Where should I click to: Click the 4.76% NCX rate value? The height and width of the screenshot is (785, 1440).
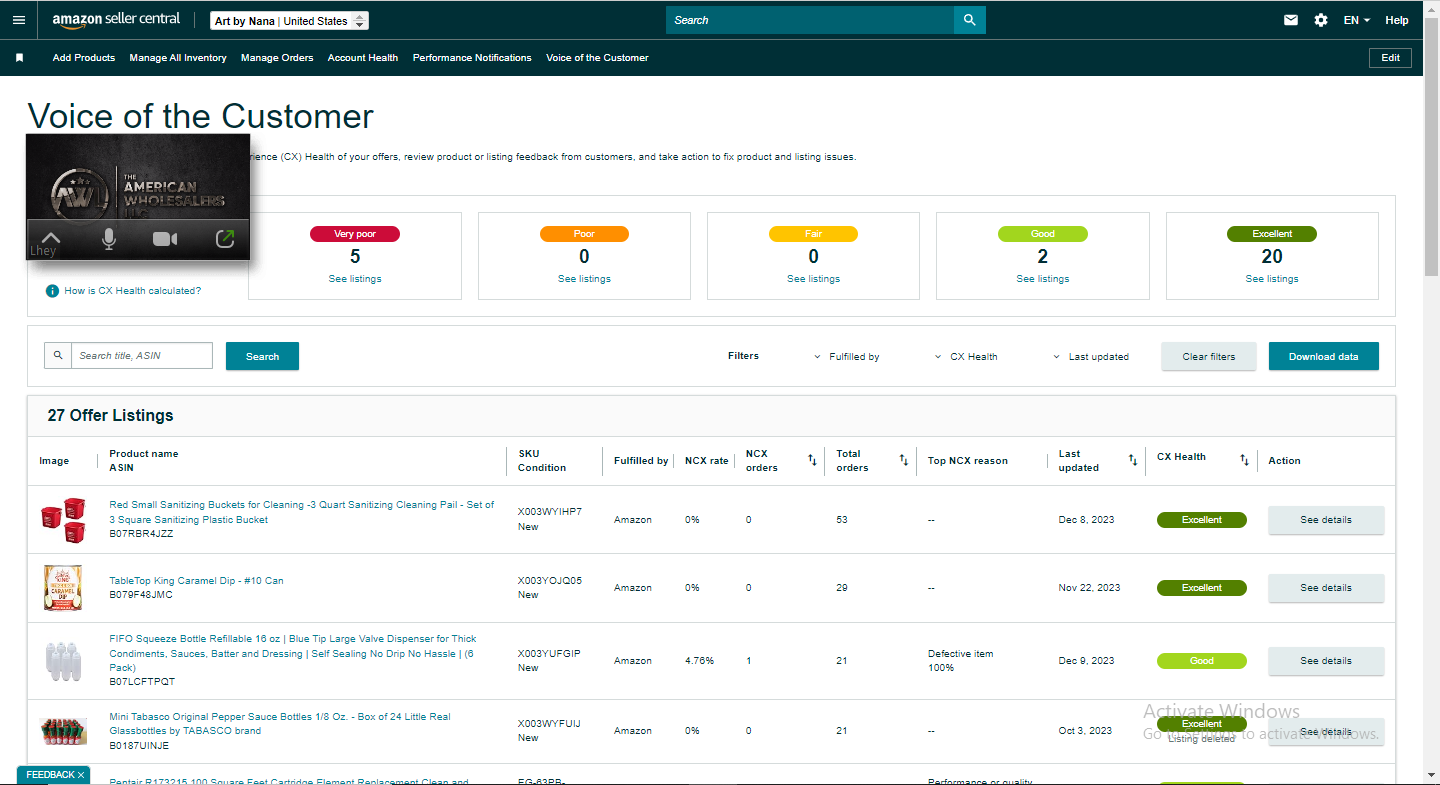pyautogui.click(x=699, y=661)
